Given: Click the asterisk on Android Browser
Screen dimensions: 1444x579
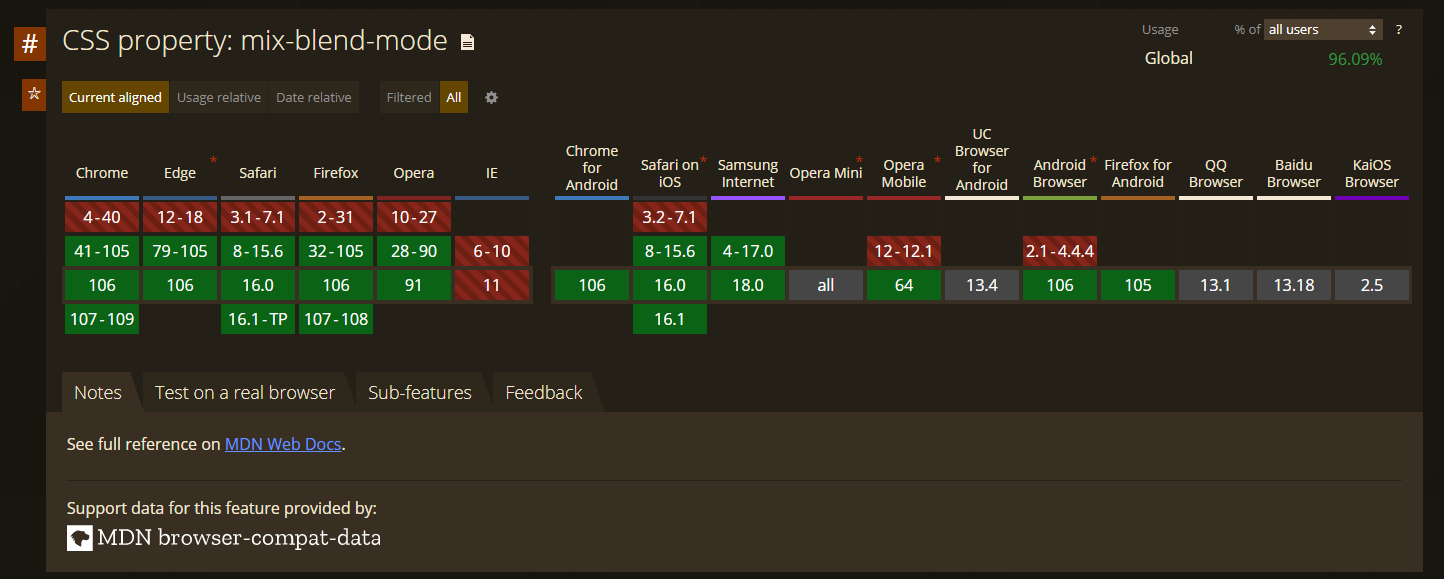Looking at the screenshot, I should tap(1093, 160).
